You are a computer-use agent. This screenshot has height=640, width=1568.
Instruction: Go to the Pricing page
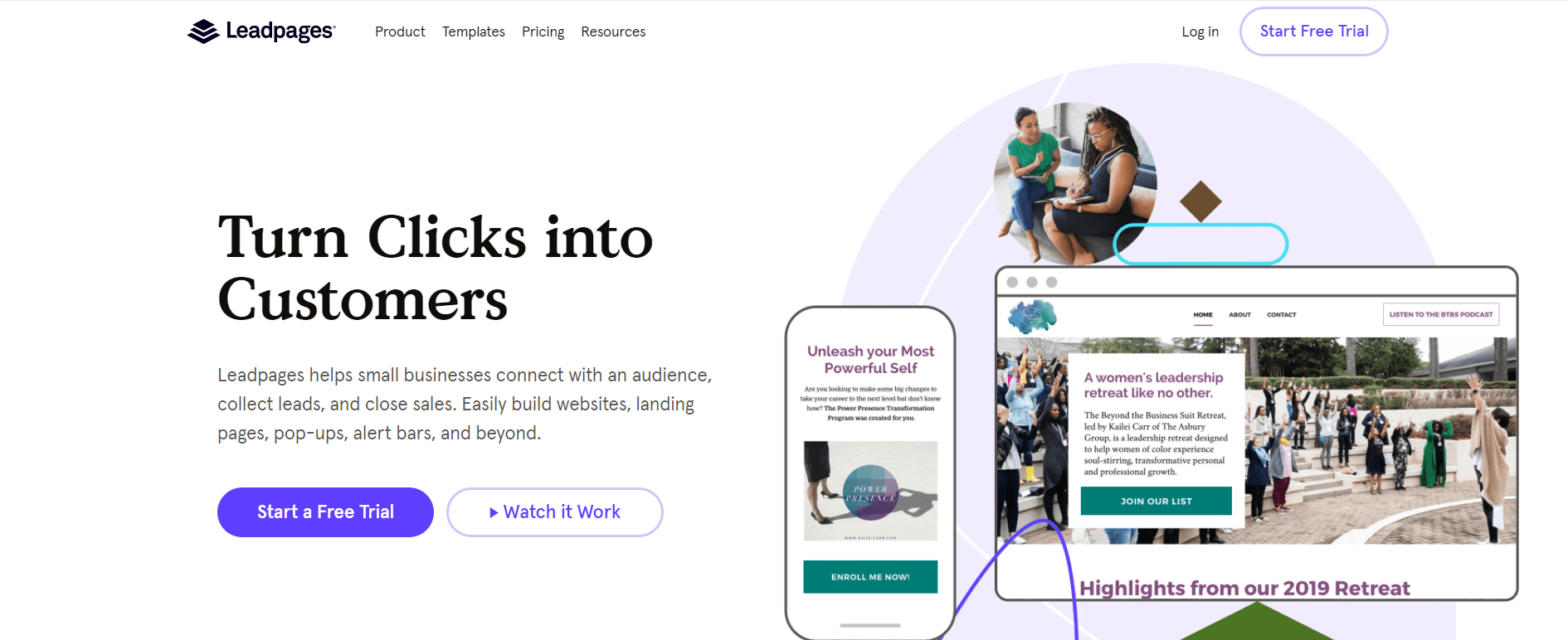(543, 32)
